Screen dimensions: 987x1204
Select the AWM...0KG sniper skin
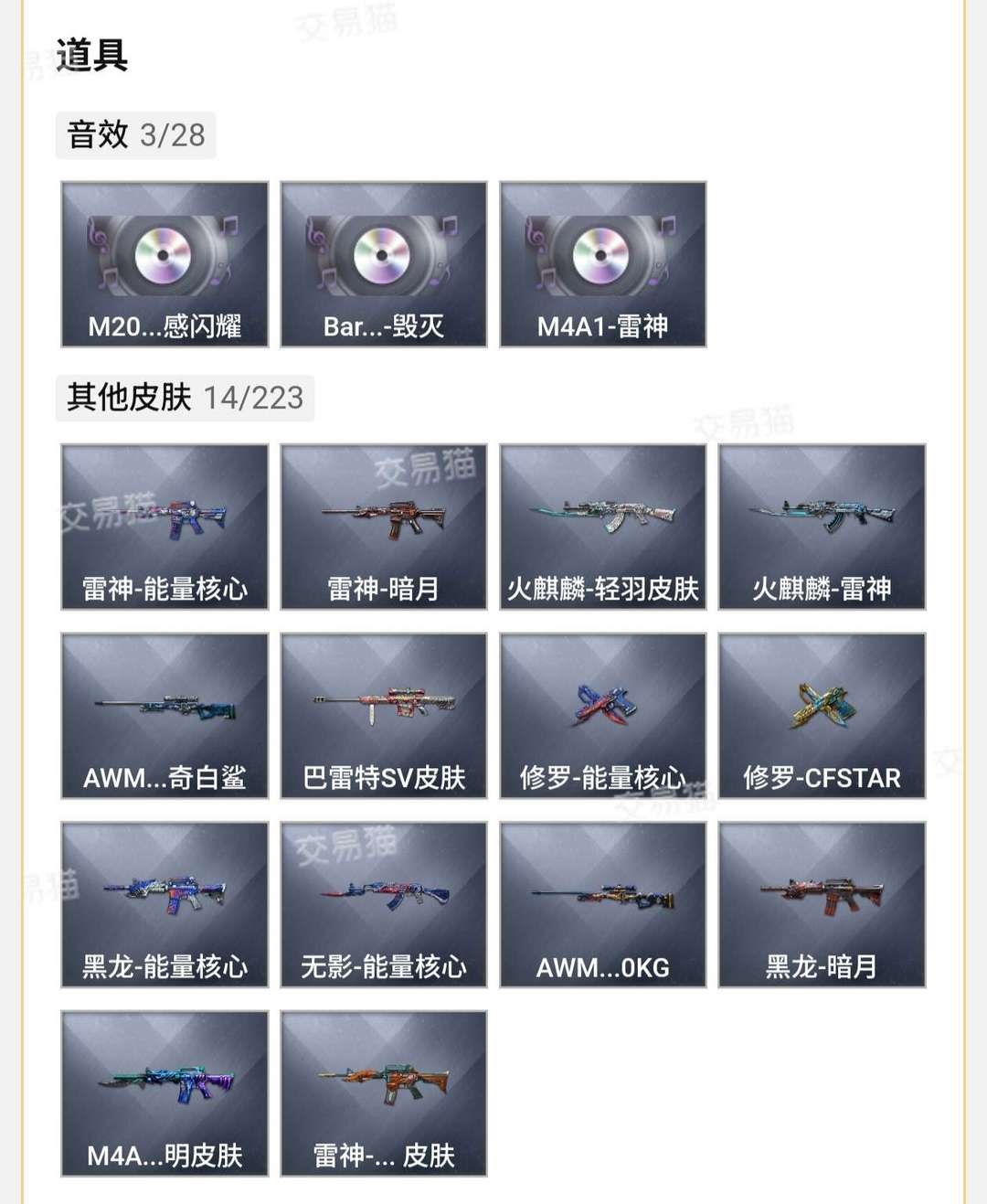coord(603,904)
